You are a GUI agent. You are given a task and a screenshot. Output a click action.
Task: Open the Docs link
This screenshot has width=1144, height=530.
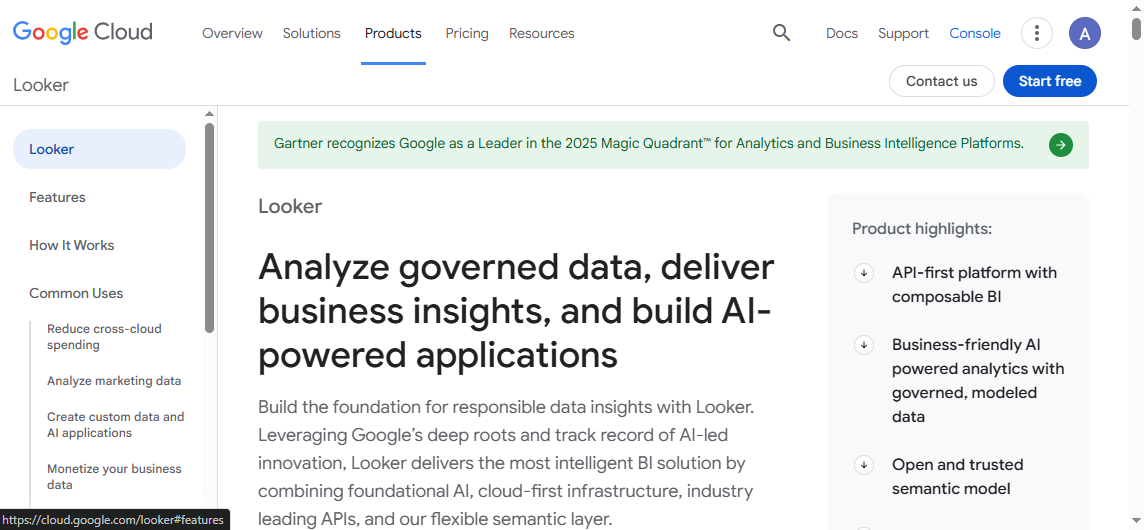coord(841,33)
